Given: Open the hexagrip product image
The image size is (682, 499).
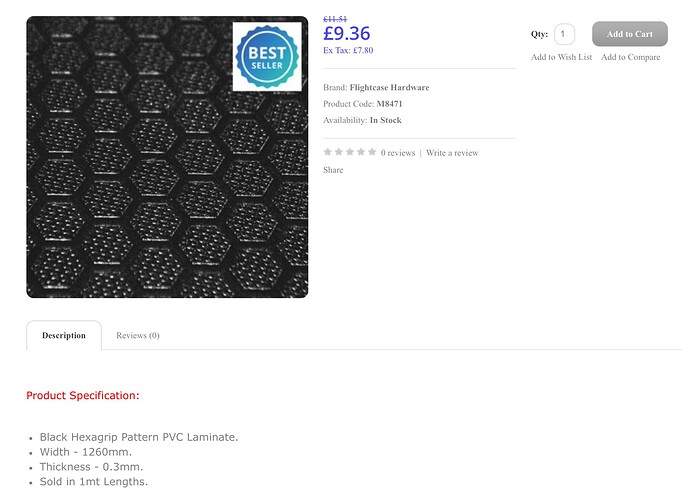Looking at the screenshot, I should (150, 180).
